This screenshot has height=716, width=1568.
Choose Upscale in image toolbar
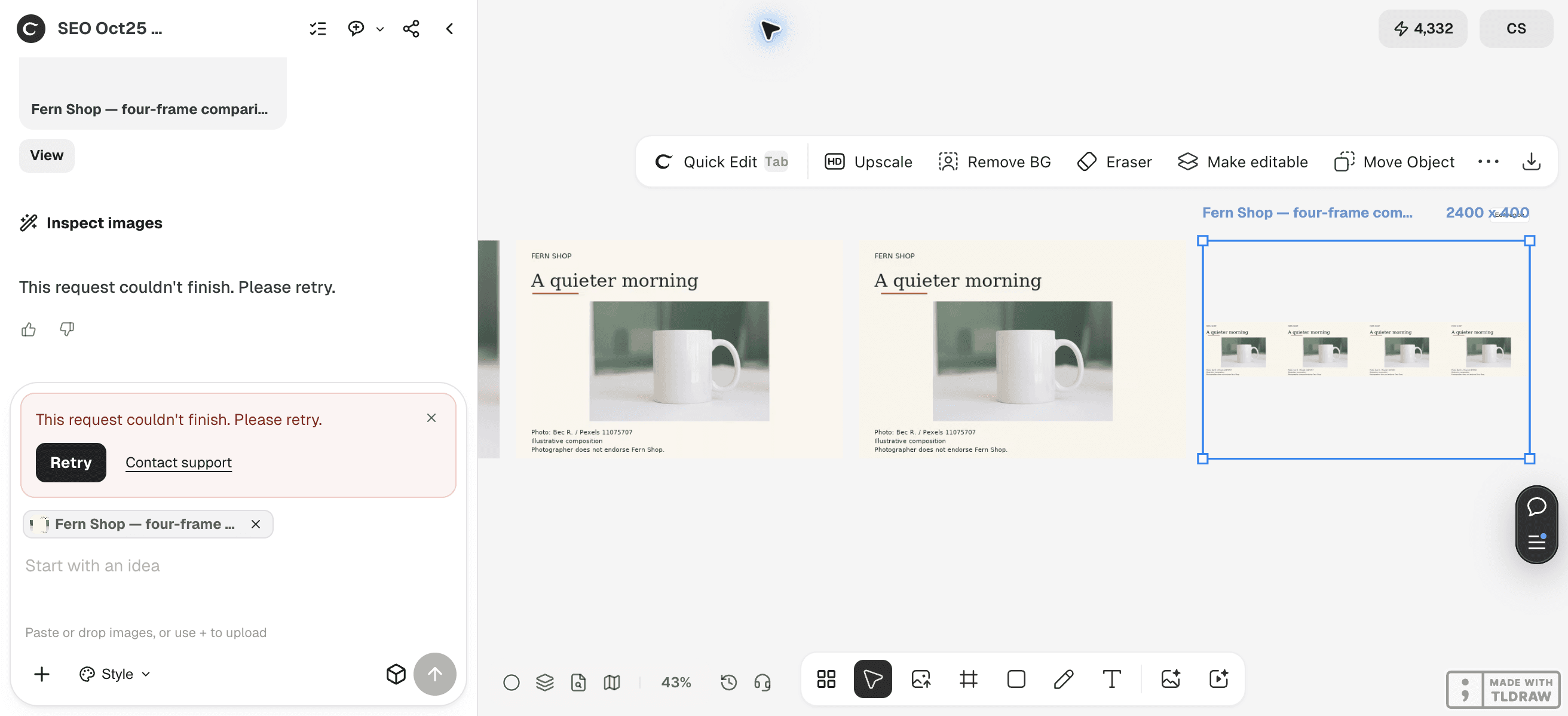[x=868, y=162]
